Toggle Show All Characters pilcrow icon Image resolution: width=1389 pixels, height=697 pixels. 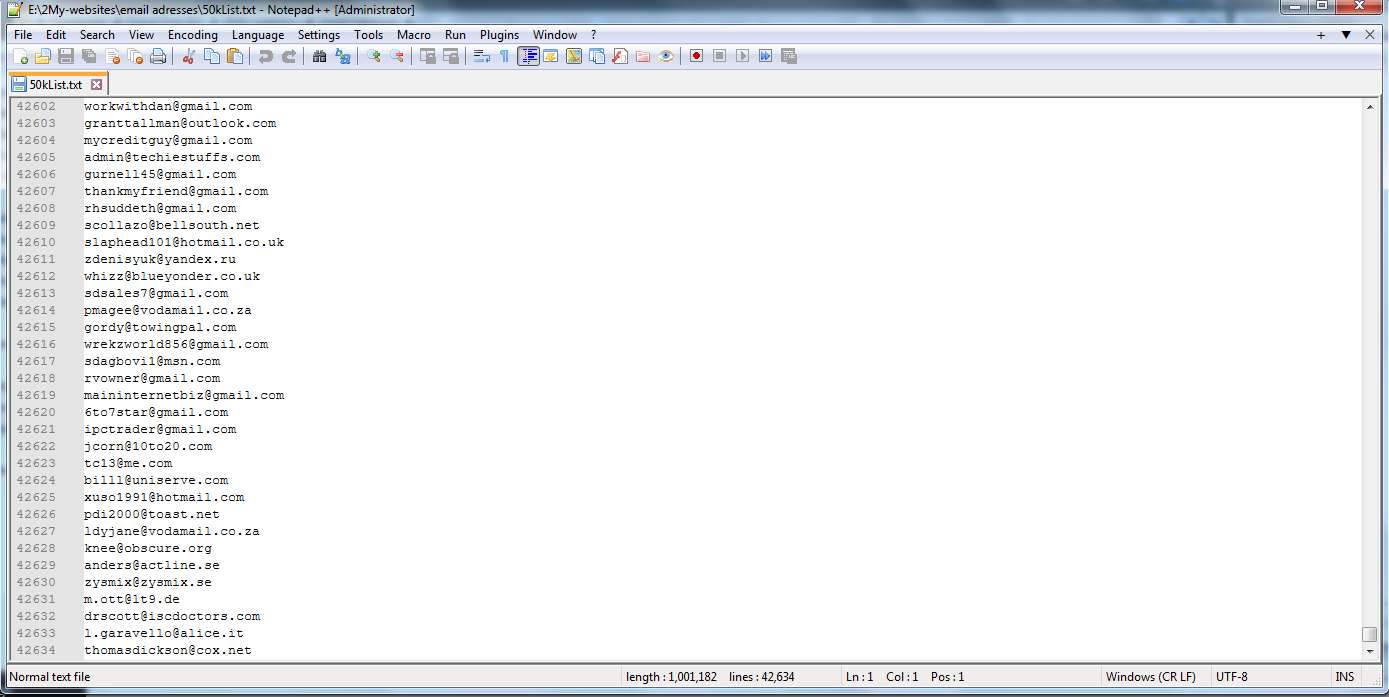505,56
